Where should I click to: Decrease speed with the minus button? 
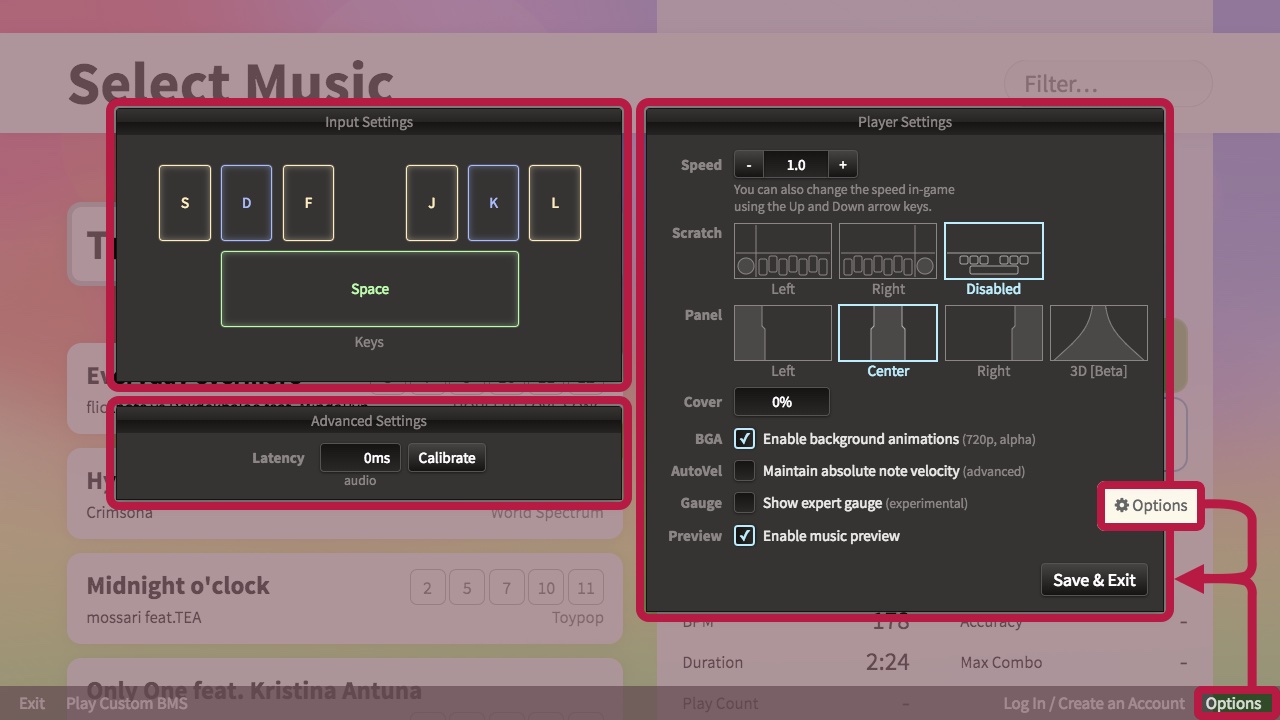[x=748, y=165]
